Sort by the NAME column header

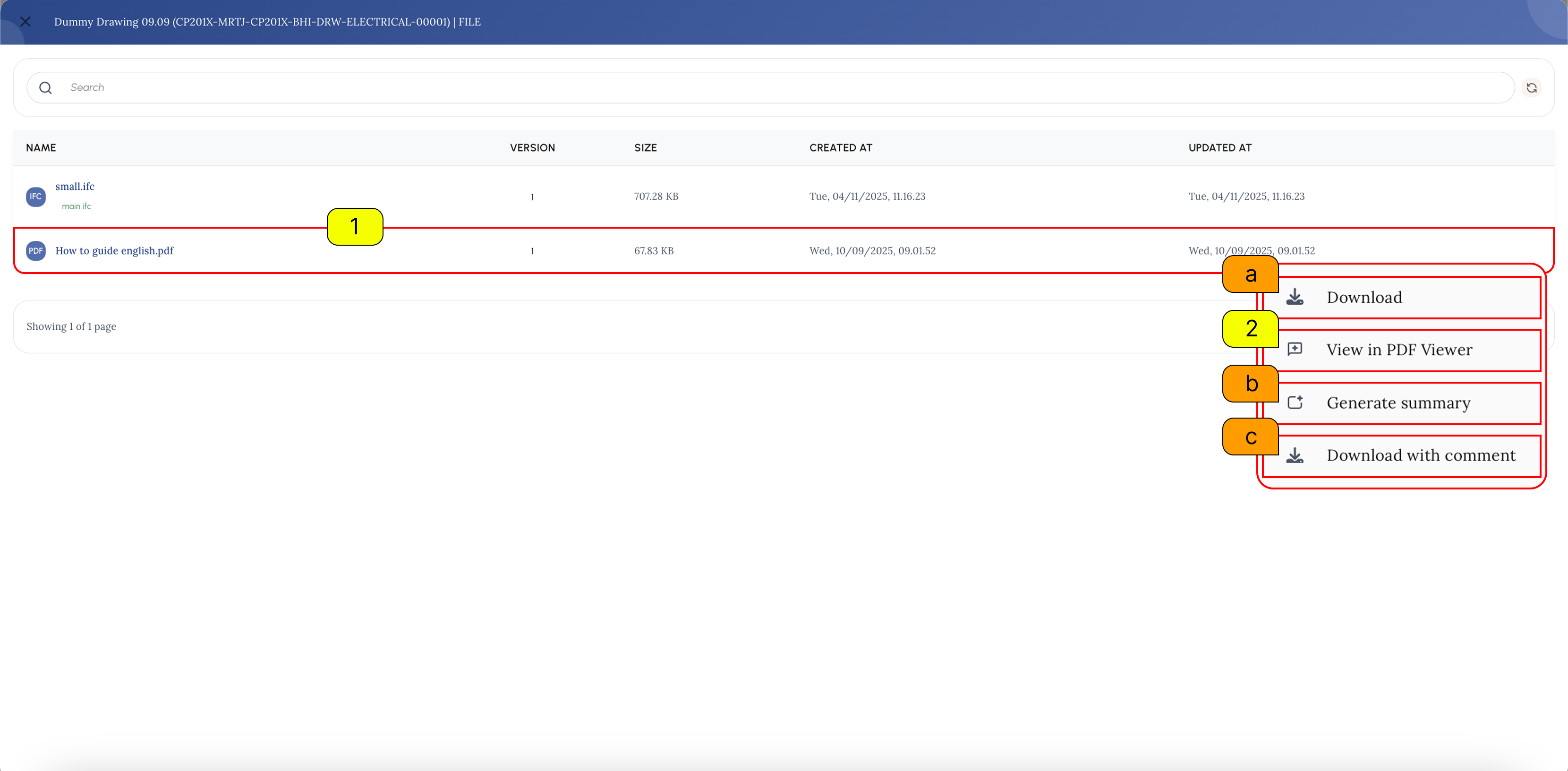[41, 148]
